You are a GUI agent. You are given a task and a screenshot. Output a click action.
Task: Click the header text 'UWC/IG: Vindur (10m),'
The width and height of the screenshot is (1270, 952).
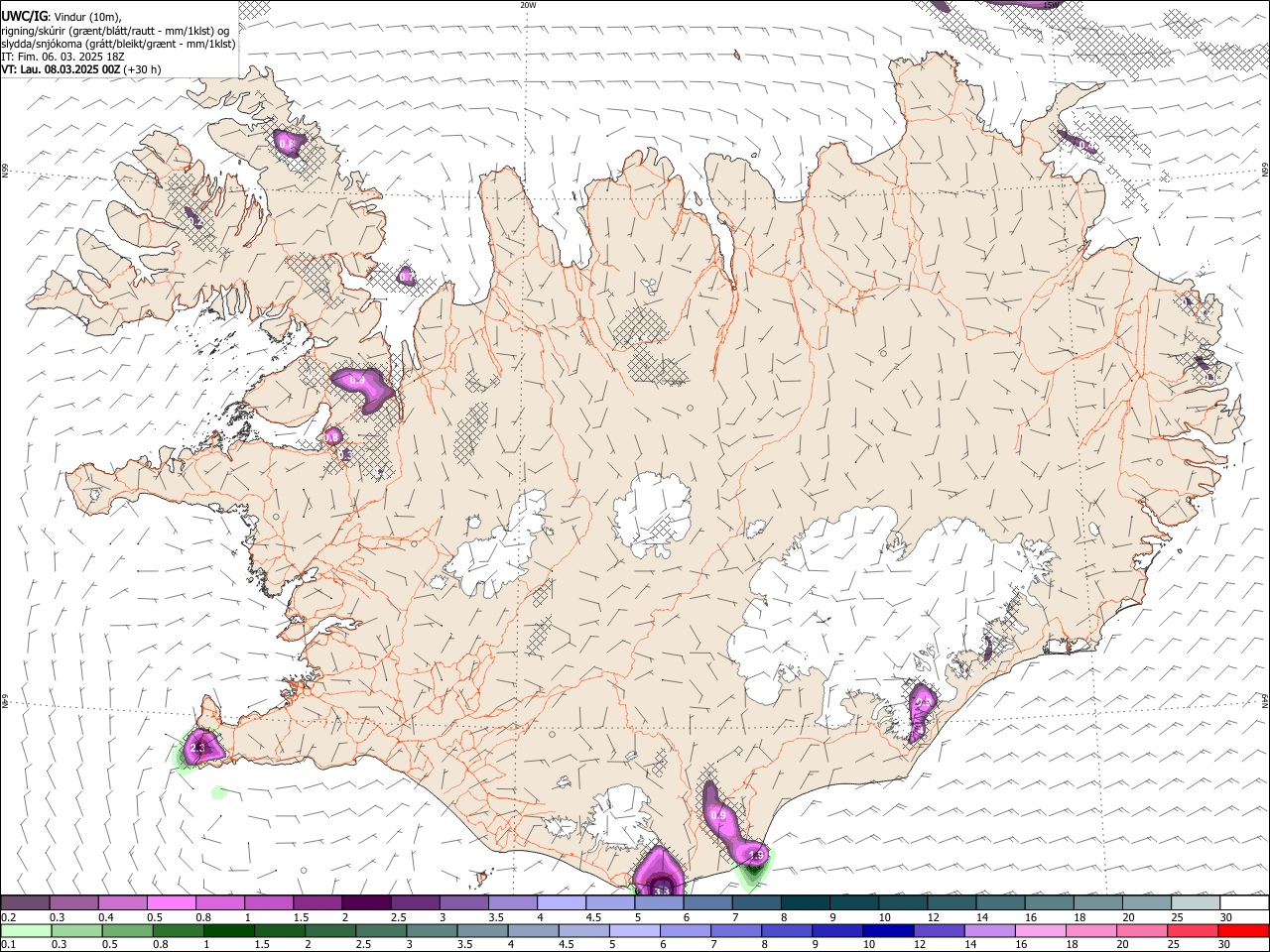pyautogui.click(x=62, y=16)
